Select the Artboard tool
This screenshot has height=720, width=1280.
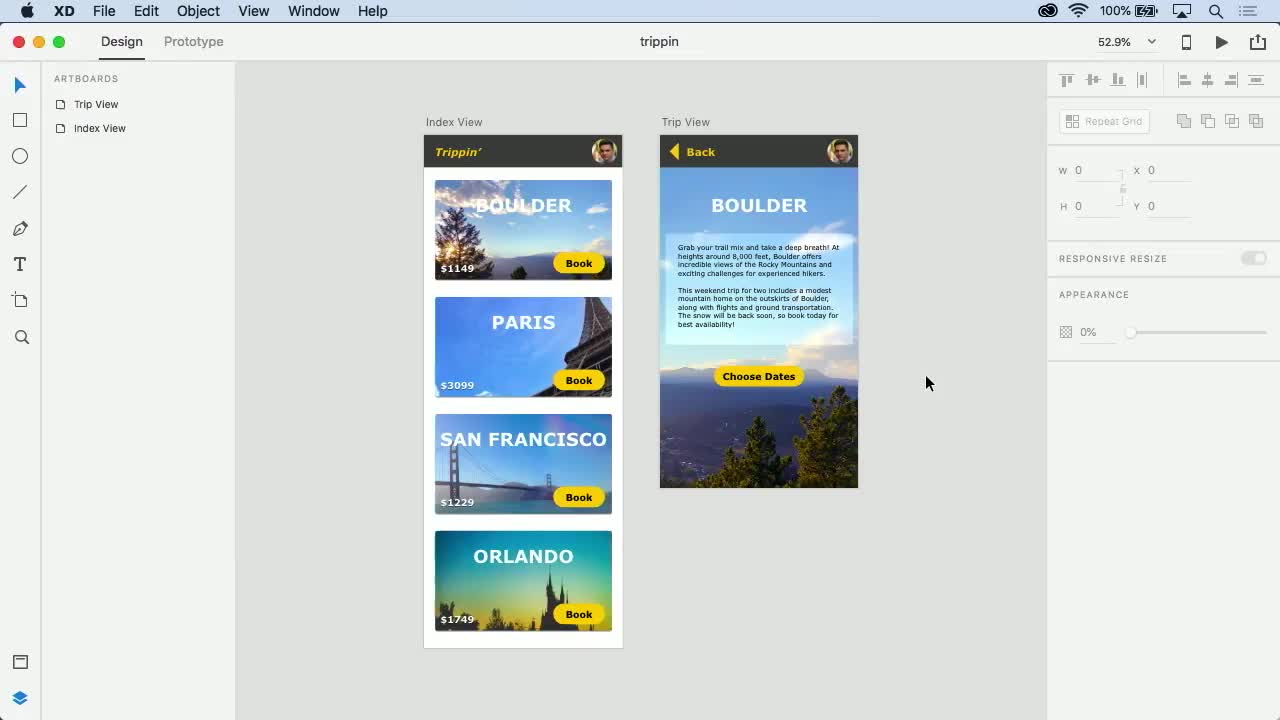pyautogui.click(x=20, y=301)
